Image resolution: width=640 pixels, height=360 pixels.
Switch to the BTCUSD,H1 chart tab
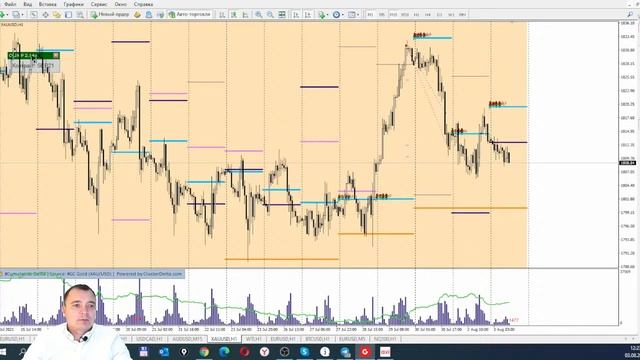pyautogui.click(x=317, y=339)
